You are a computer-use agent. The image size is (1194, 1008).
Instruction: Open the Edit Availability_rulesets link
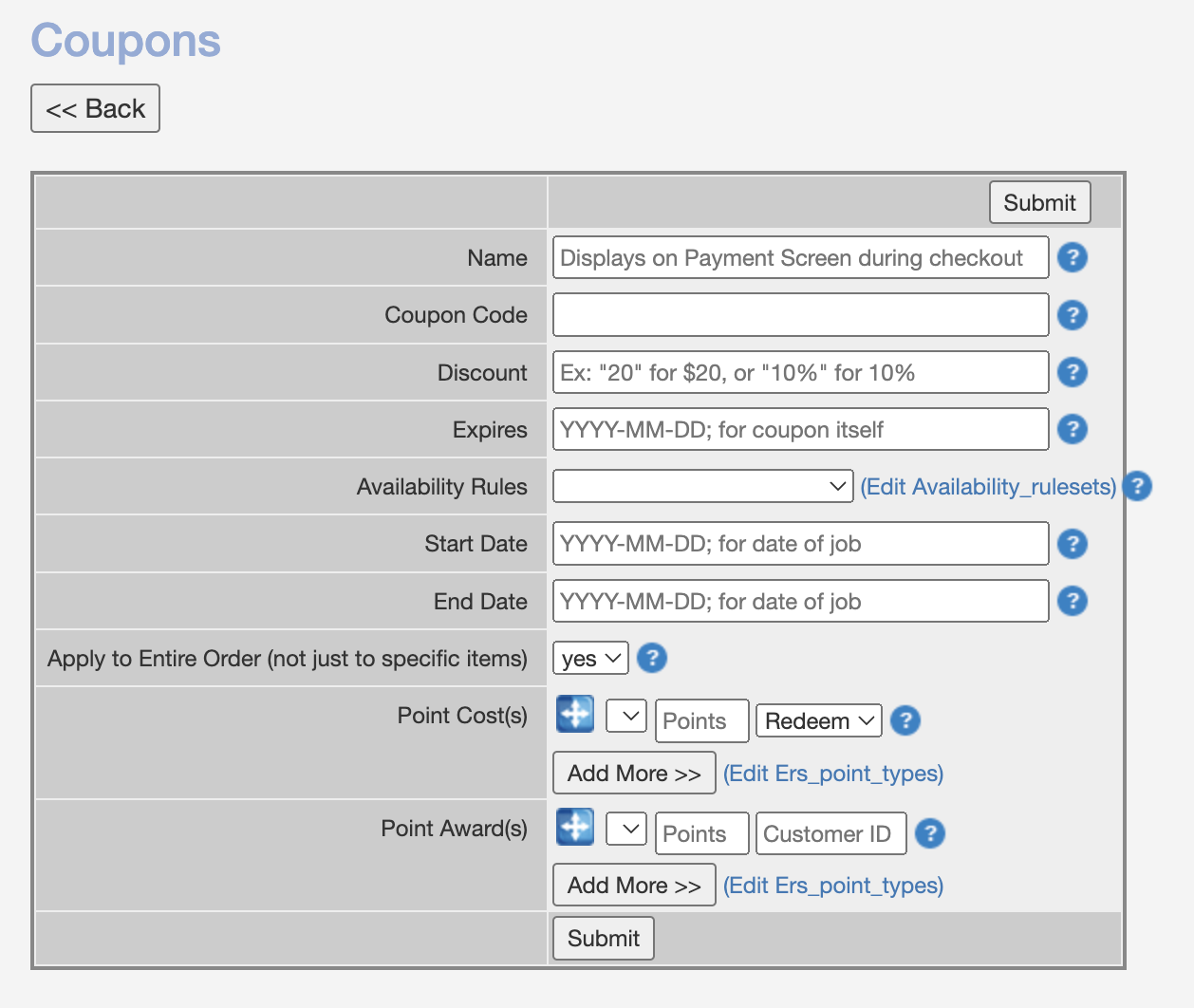tap(988, 487)
